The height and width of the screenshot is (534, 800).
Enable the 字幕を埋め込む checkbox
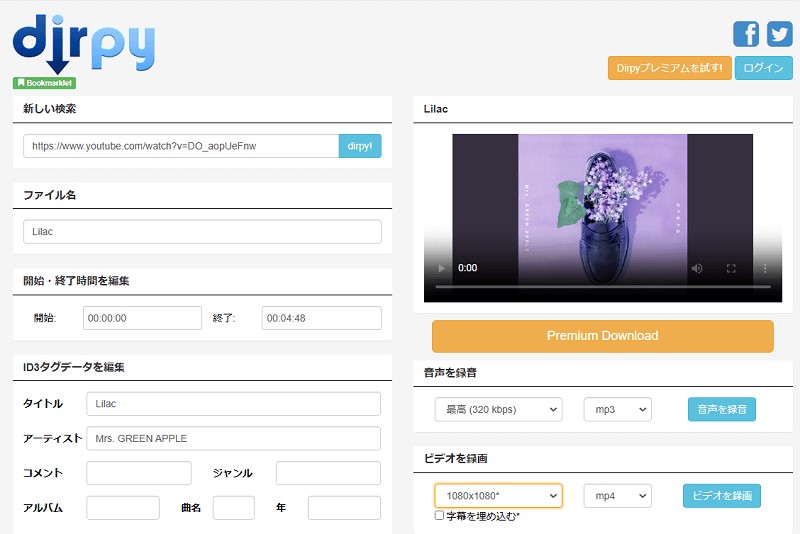pyautogui.click(x=439, y=515)
